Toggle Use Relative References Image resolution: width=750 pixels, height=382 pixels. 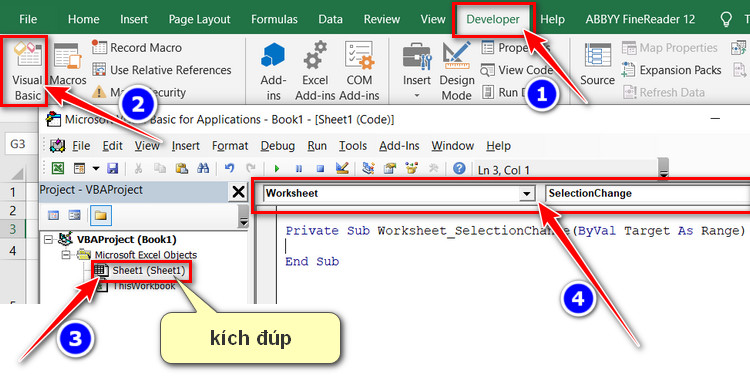(x=162, y=70)
